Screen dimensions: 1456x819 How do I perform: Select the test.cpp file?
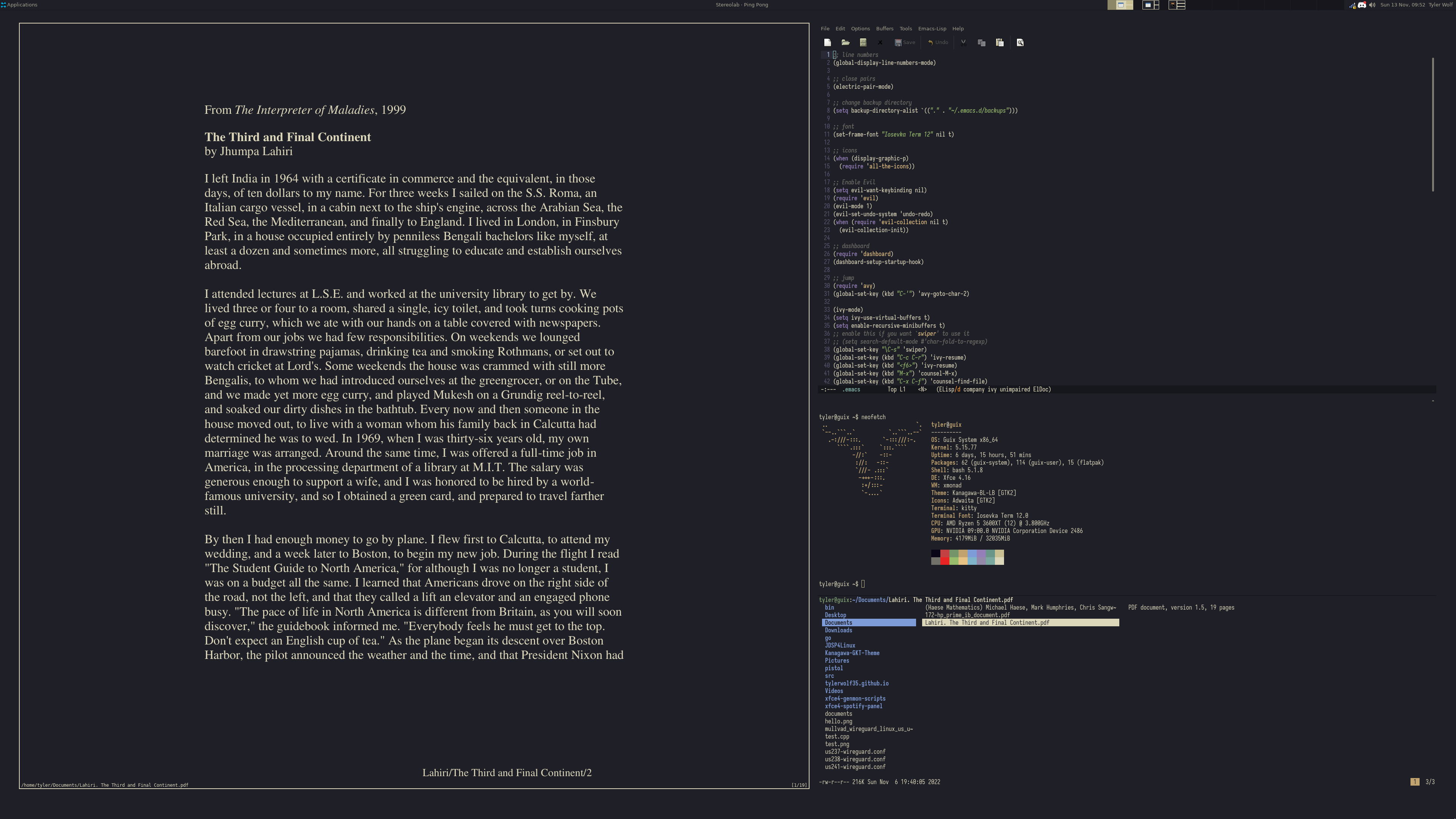tap(836, 736)
